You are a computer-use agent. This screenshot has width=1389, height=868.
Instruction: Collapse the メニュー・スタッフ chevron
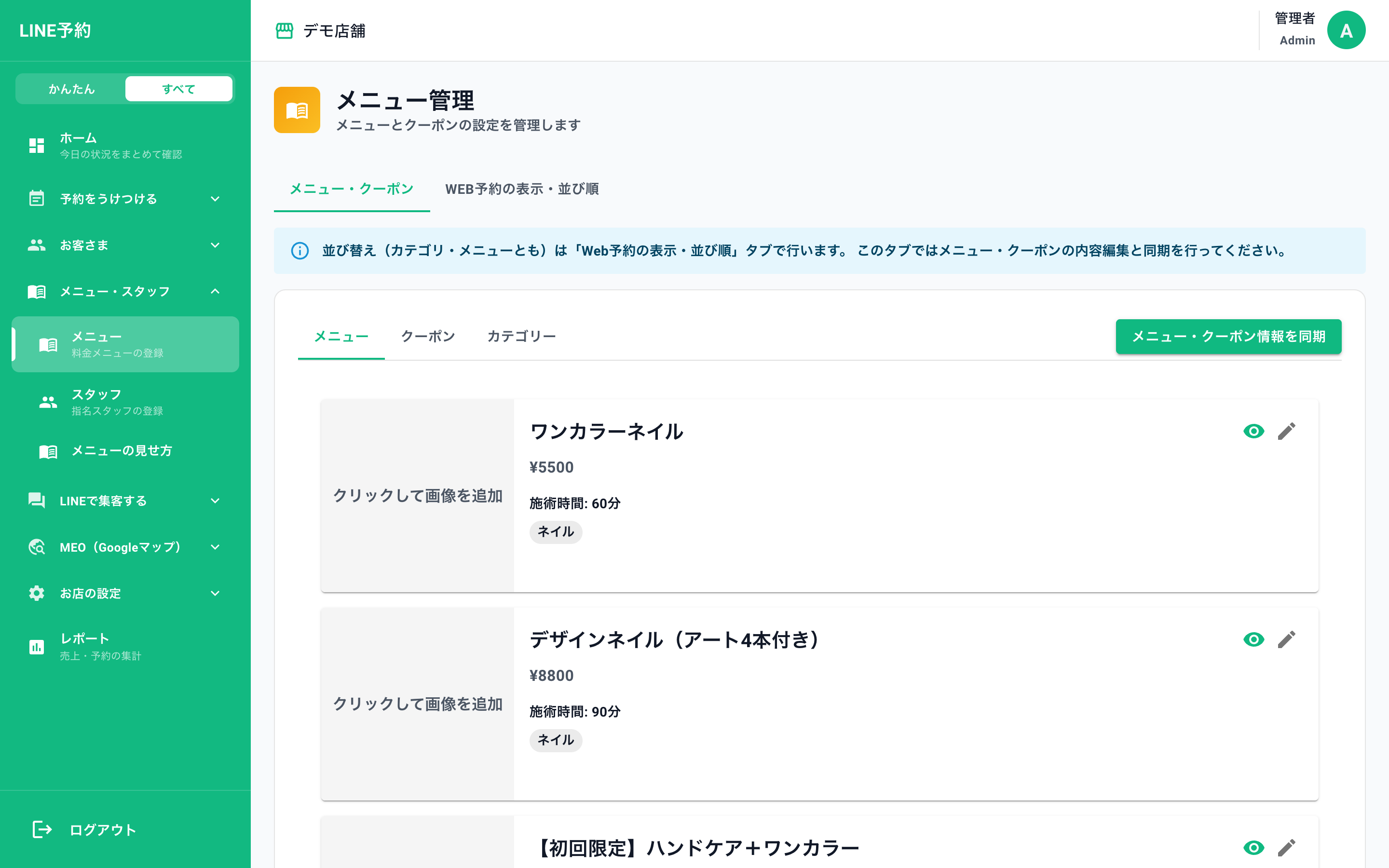pos(215,292)
